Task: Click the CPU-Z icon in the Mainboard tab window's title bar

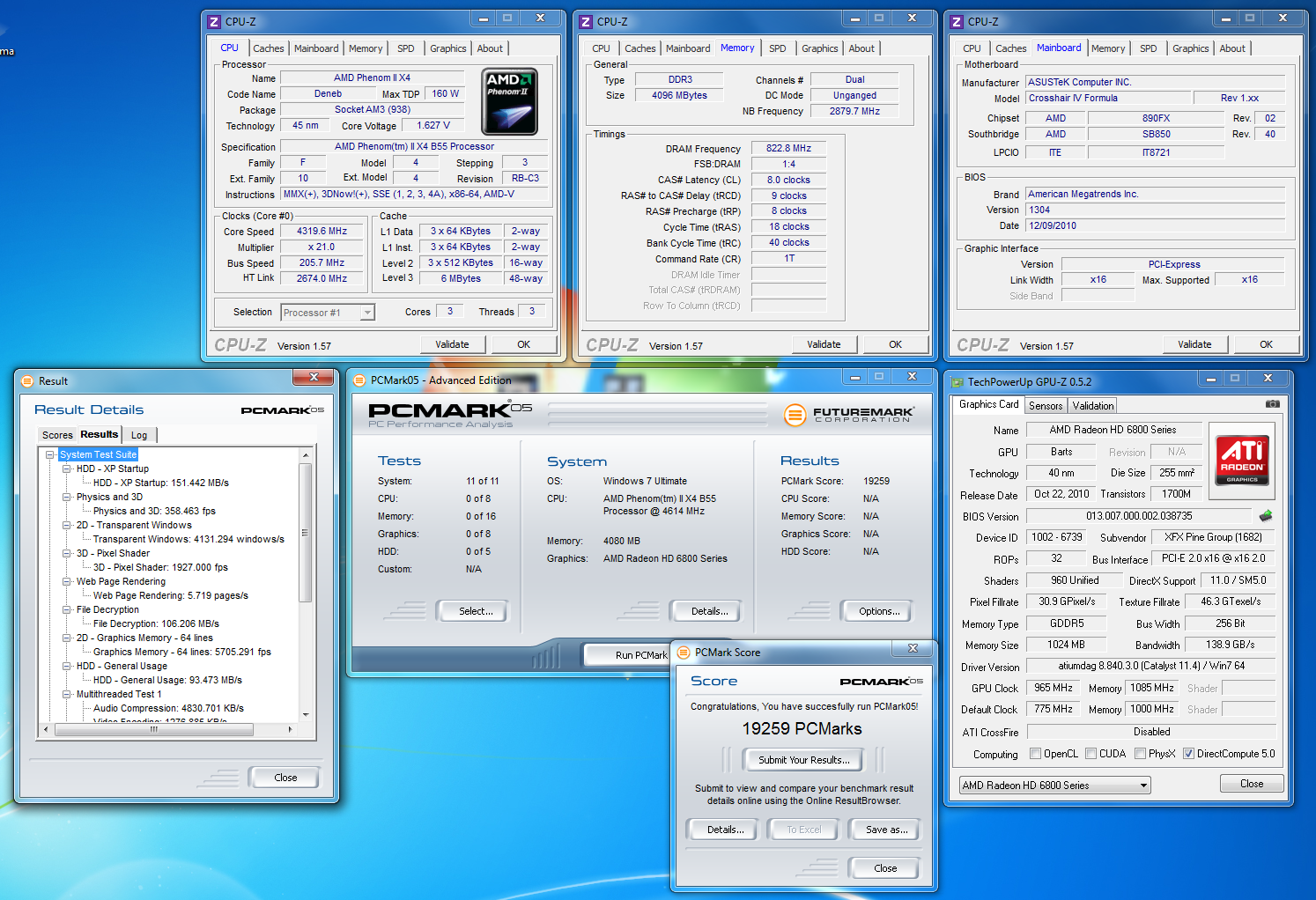Action: (957, 22)
